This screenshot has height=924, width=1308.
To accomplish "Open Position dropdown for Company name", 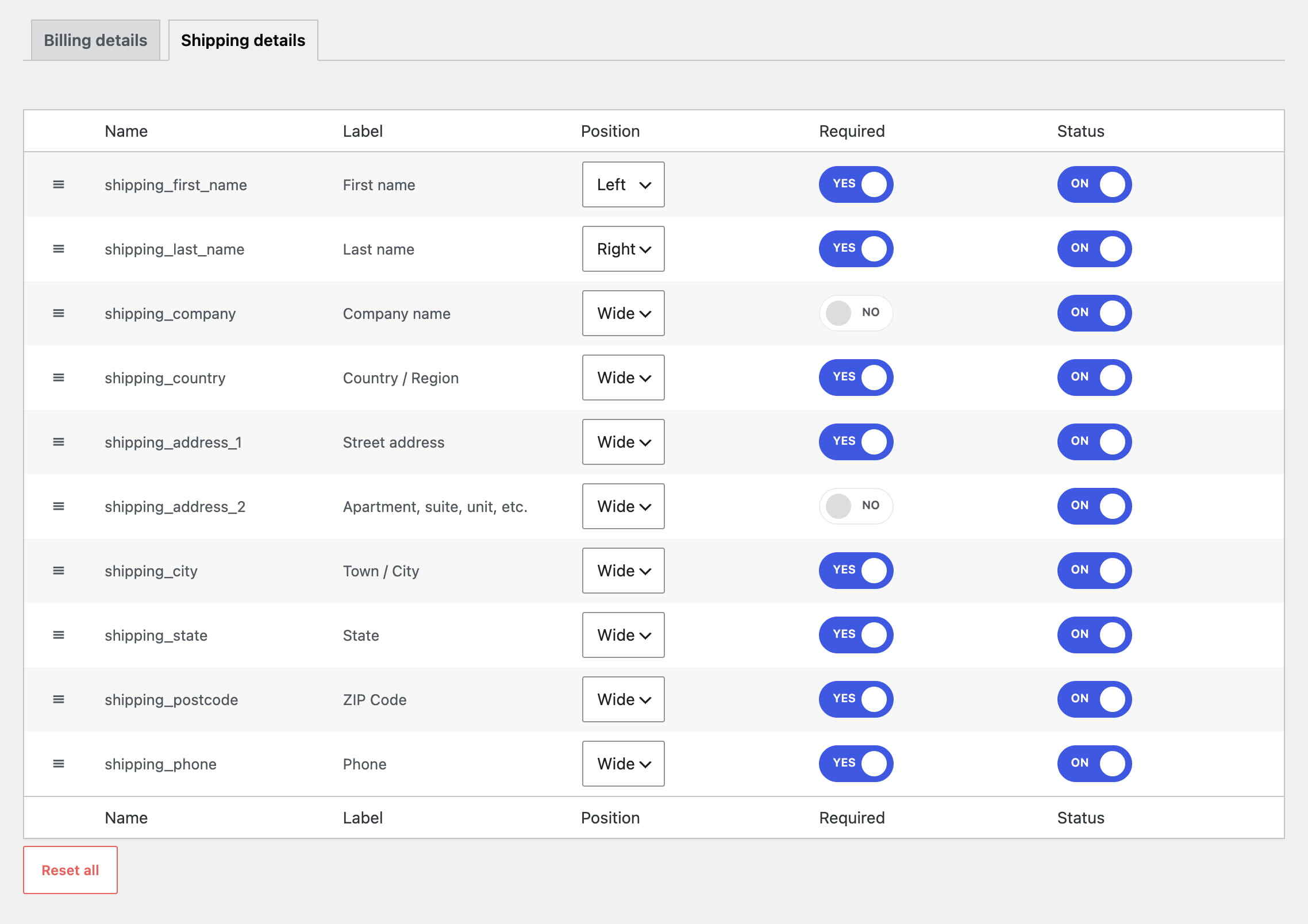I will 623,313.
